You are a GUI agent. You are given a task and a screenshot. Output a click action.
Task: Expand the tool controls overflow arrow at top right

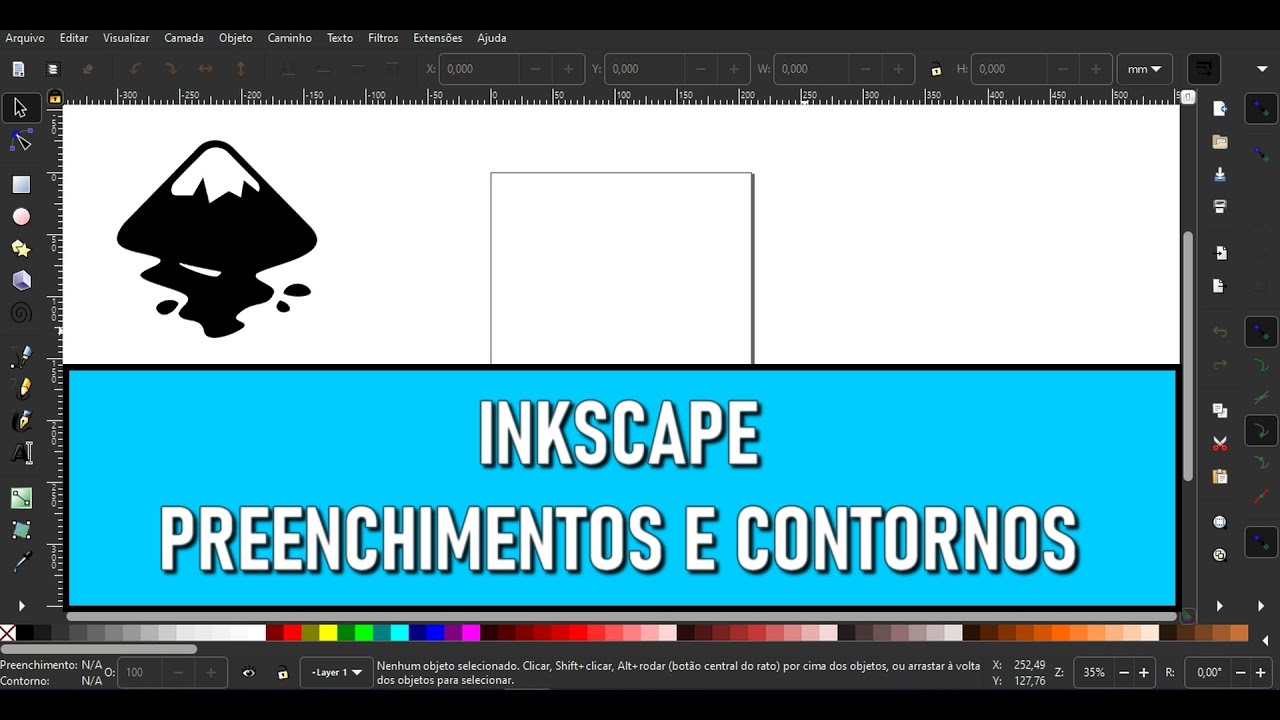click(1262, 69)
